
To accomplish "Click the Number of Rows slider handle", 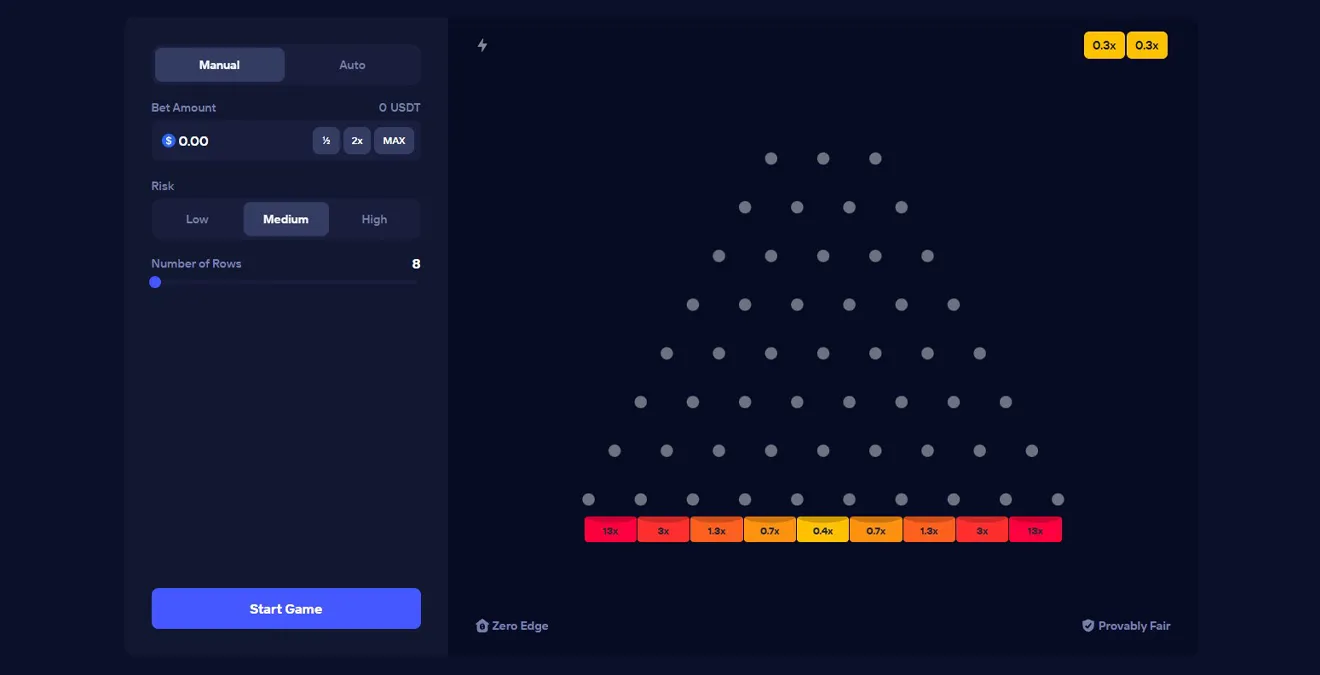I will (x=155, y=282).
